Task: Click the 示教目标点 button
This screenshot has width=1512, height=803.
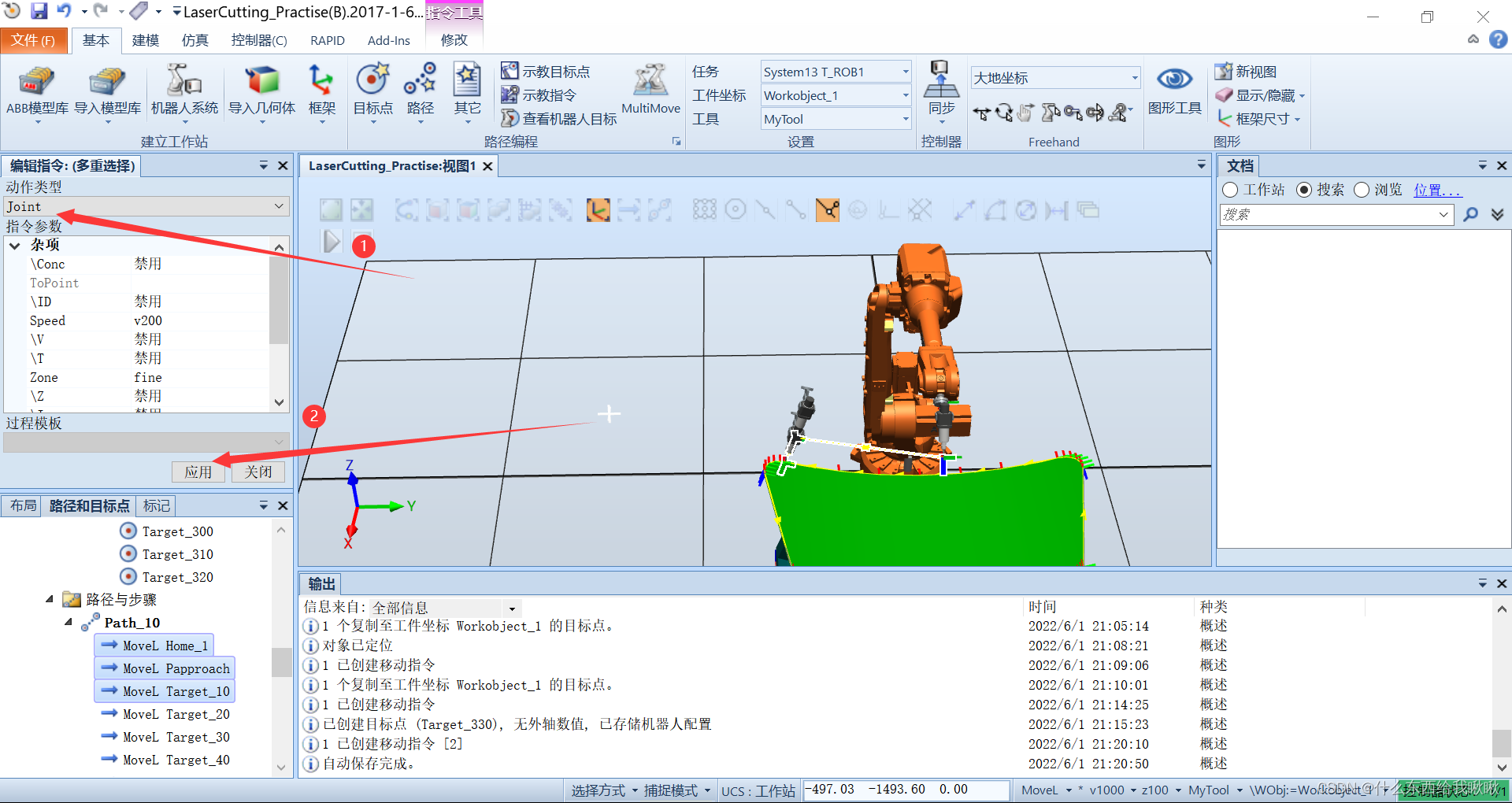Action: coord(546,72)
